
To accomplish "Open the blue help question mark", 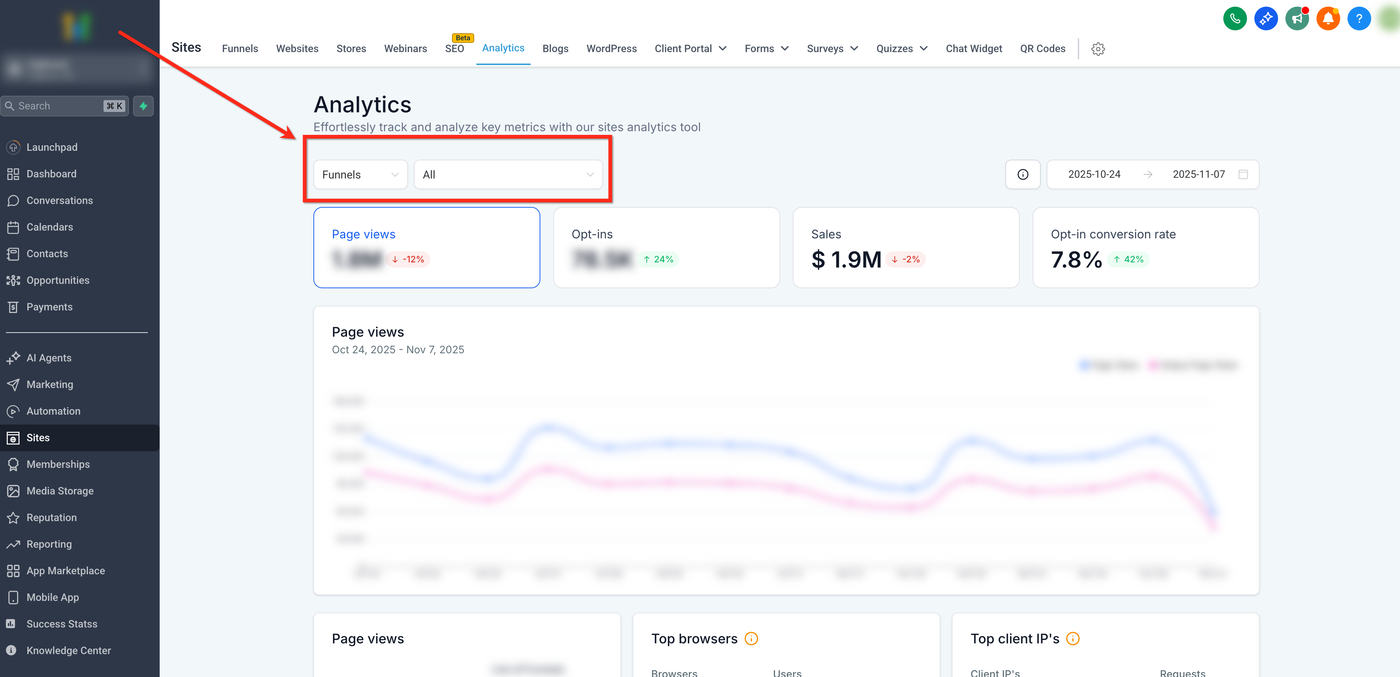I will [x=1358, y=18].
